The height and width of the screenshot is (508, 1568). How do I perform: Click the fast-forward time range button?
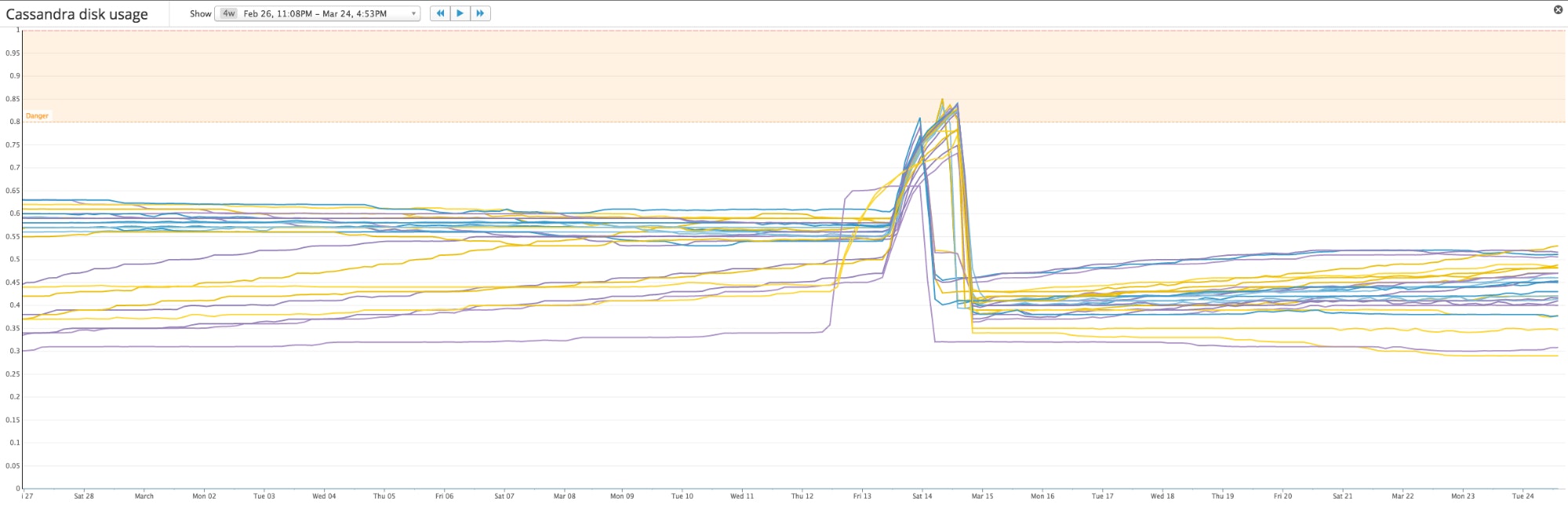click(x=480, y=13)
